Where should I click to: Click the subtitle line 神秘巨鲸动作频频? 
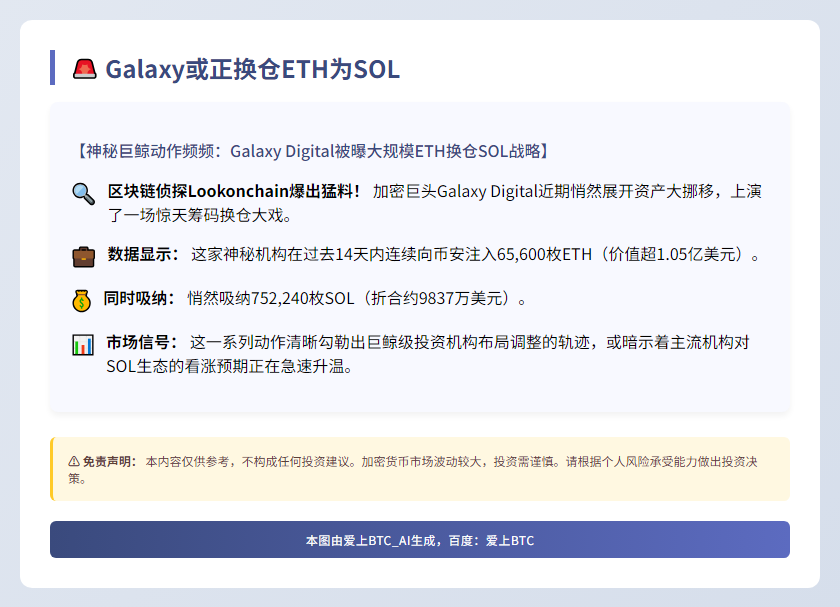(x=311, y=151)
